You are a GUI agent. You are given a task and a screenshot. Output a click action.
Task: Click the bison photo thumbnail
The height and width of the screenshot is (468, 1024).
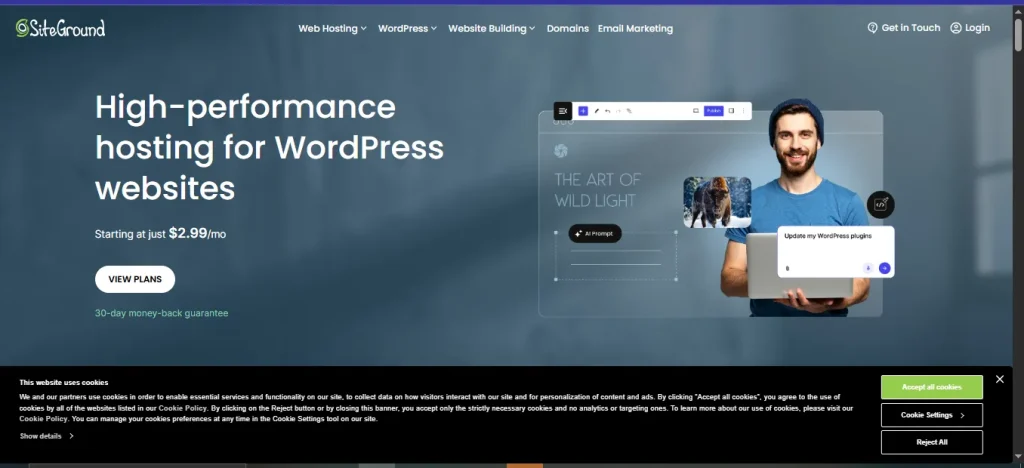point(717,202)
